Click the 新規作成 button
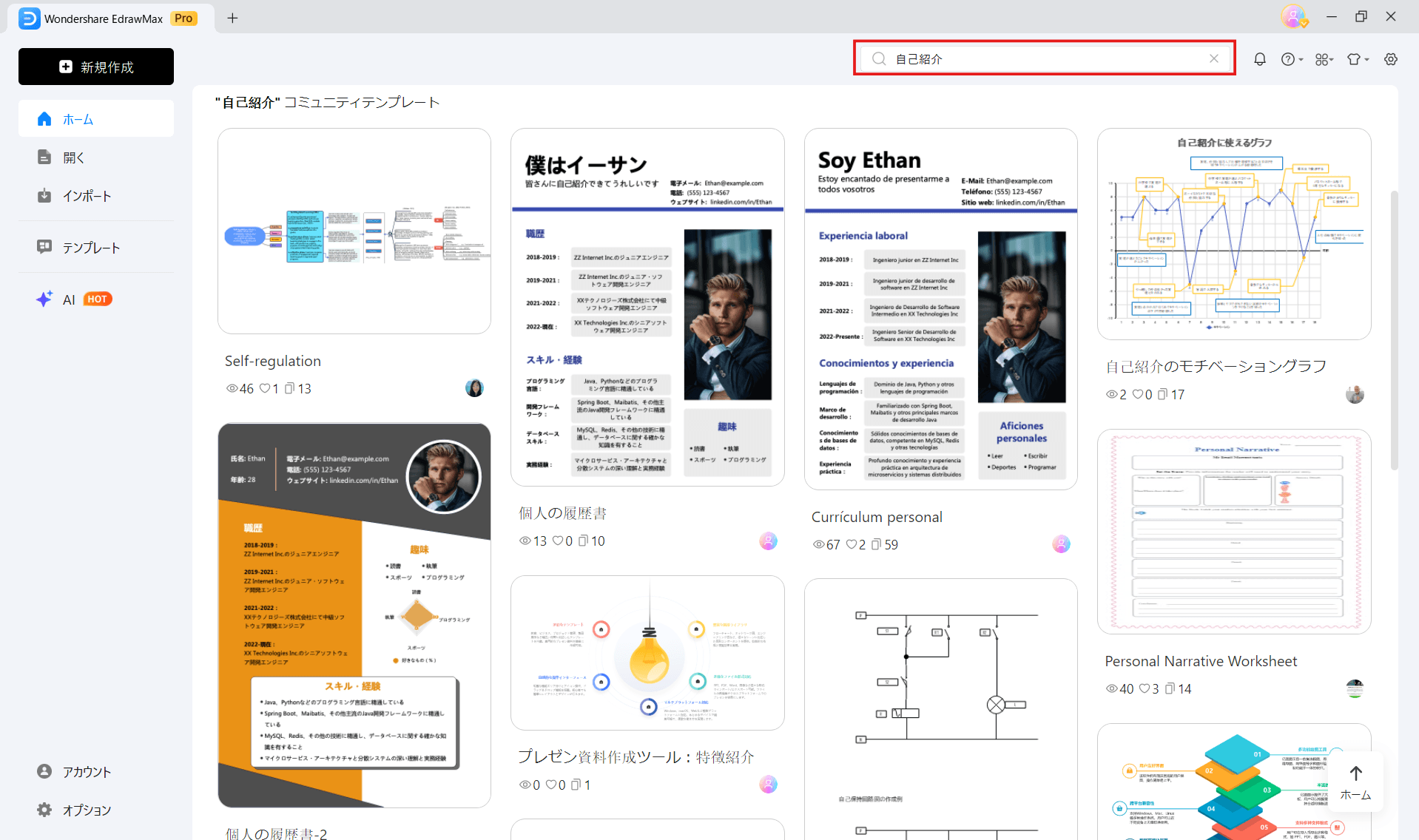 pos(95,67)
